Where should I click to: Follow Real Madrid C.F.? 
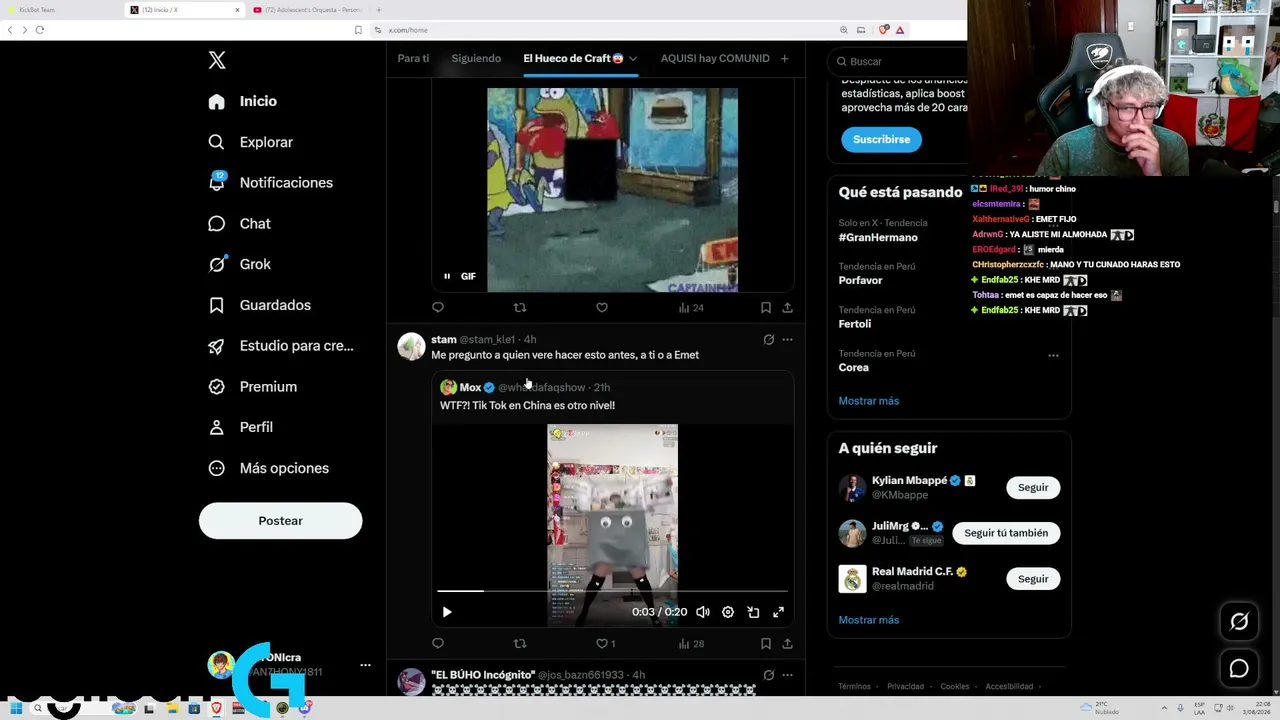click(x=1033, y=579)
